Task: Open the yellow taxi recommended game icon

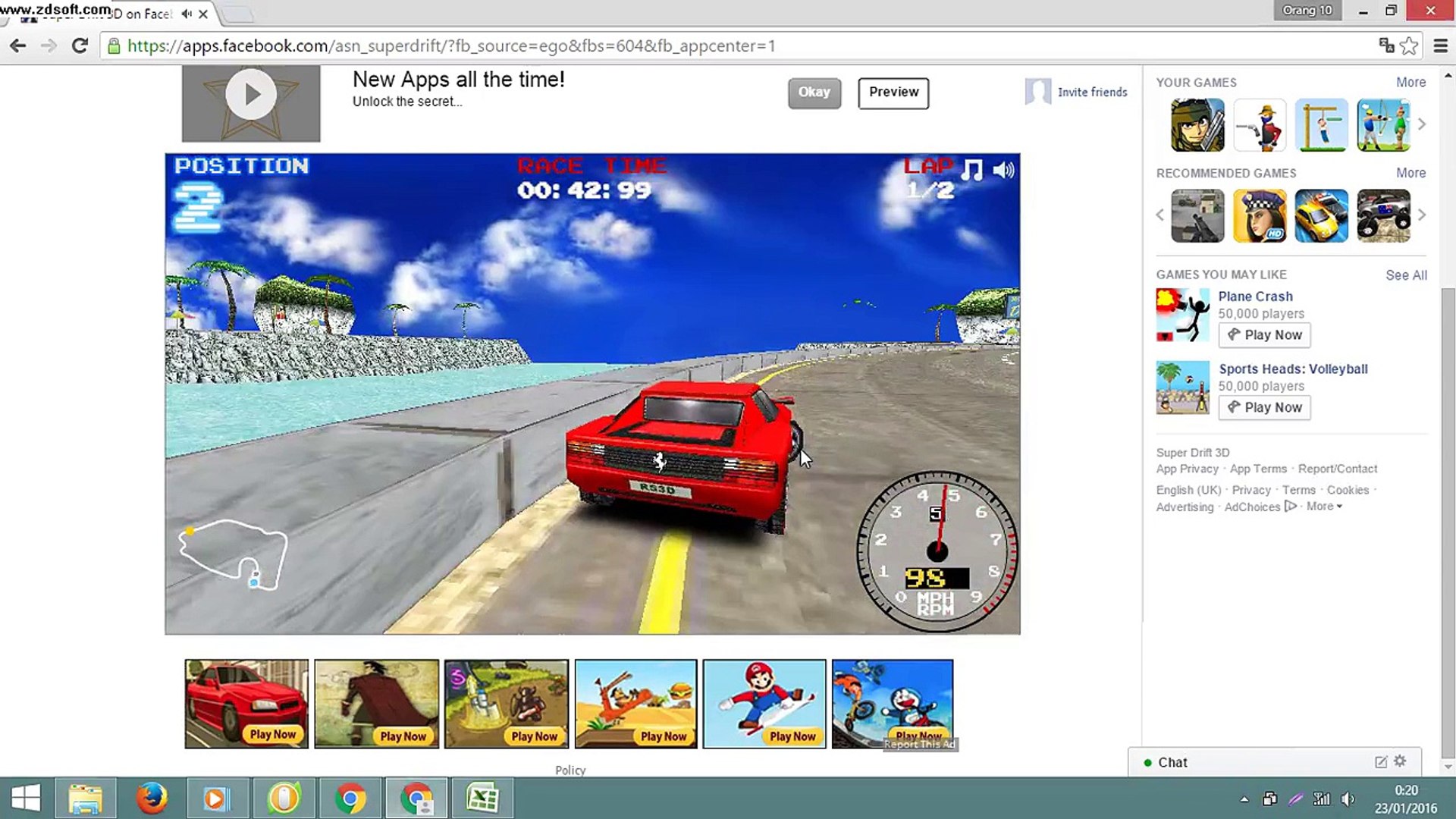Action: (x=1321, y=215)
